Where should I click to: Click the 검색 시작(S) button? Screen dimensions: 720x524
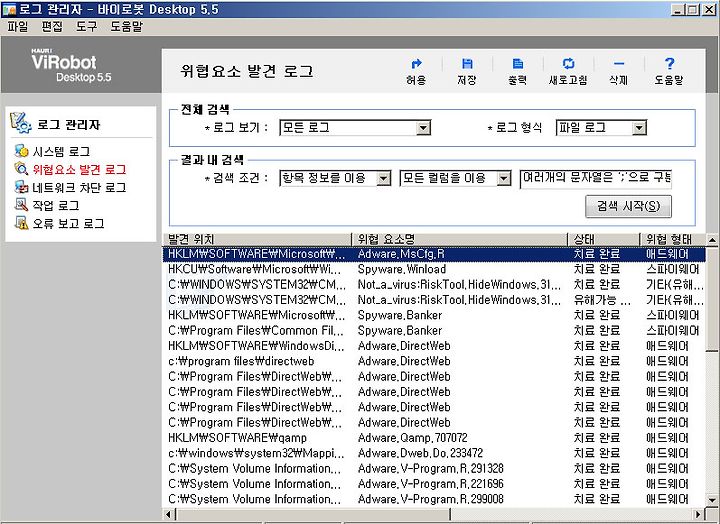click(x=628, y=206)
